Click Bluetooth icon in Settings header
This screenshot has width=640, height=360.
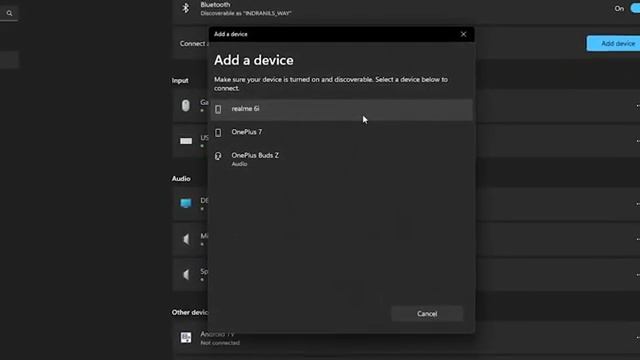point(186,8)
